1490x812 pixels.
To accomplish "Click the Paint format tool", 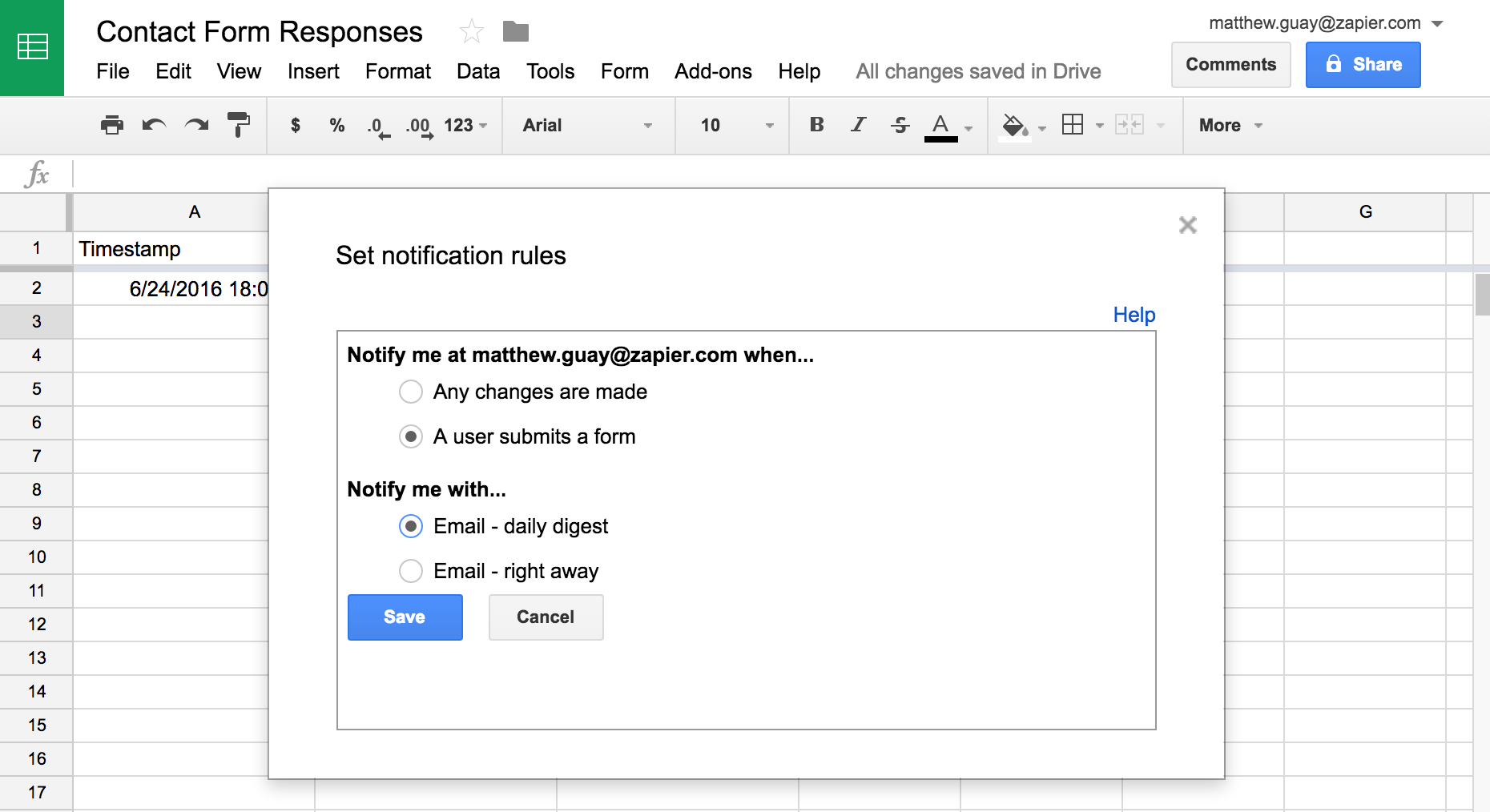I will click(x=237, y=125).
